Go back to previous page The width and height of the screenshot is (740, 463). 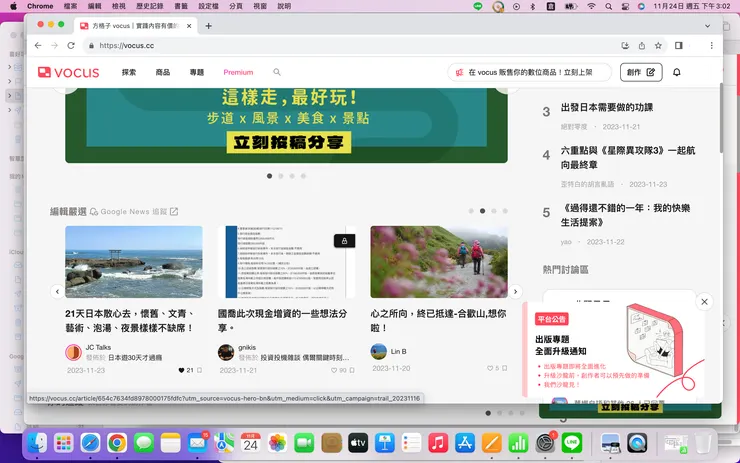[x=38, y=45]
